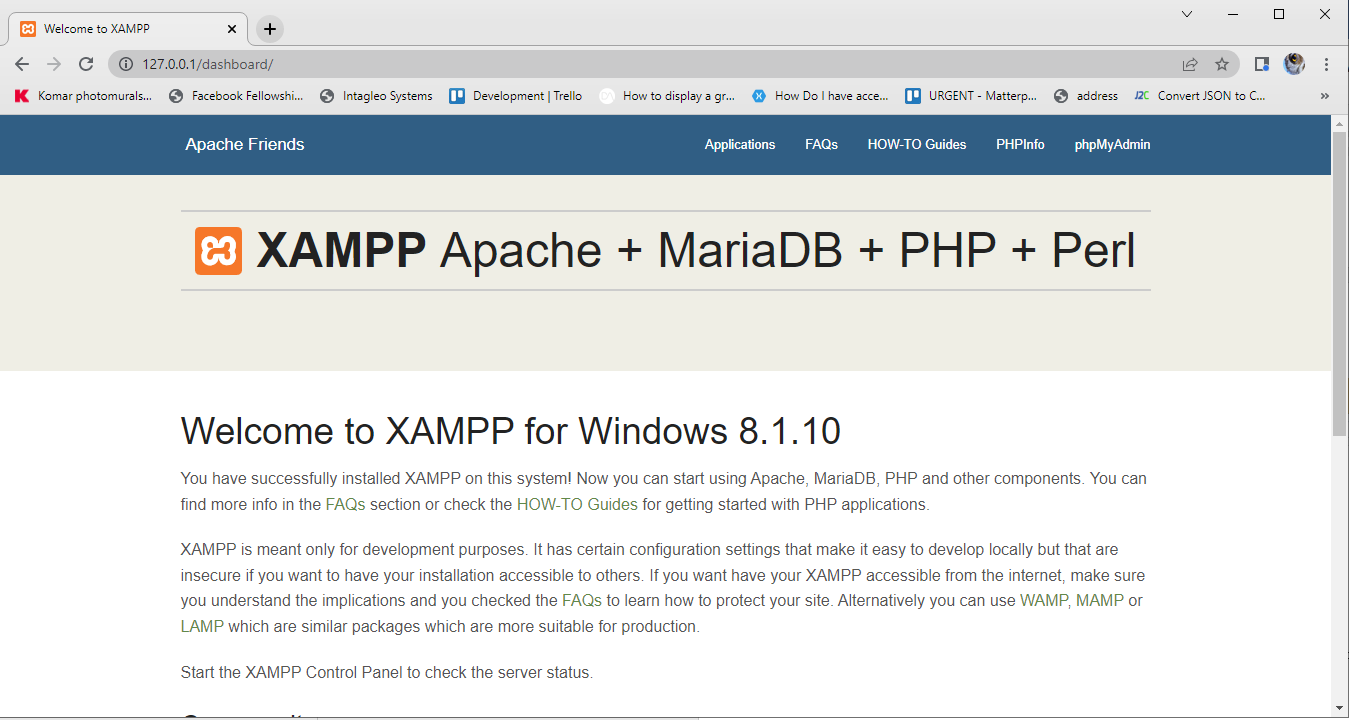Image resolution: width=1349 pixels, height=720 pixels.
Task: Follow the MAMP link
Action: [x=1100, y=601]
